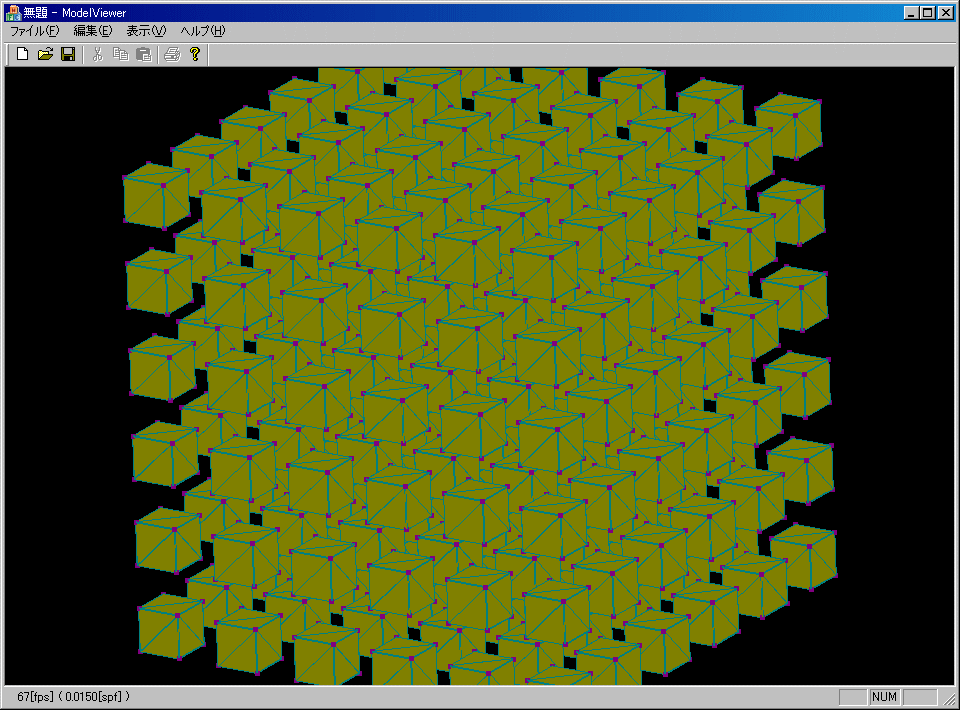The width and height of the screenshot is (960, 710).
Task: Click the ModelViewer app icon in title bar
Action: click(12, 12)
